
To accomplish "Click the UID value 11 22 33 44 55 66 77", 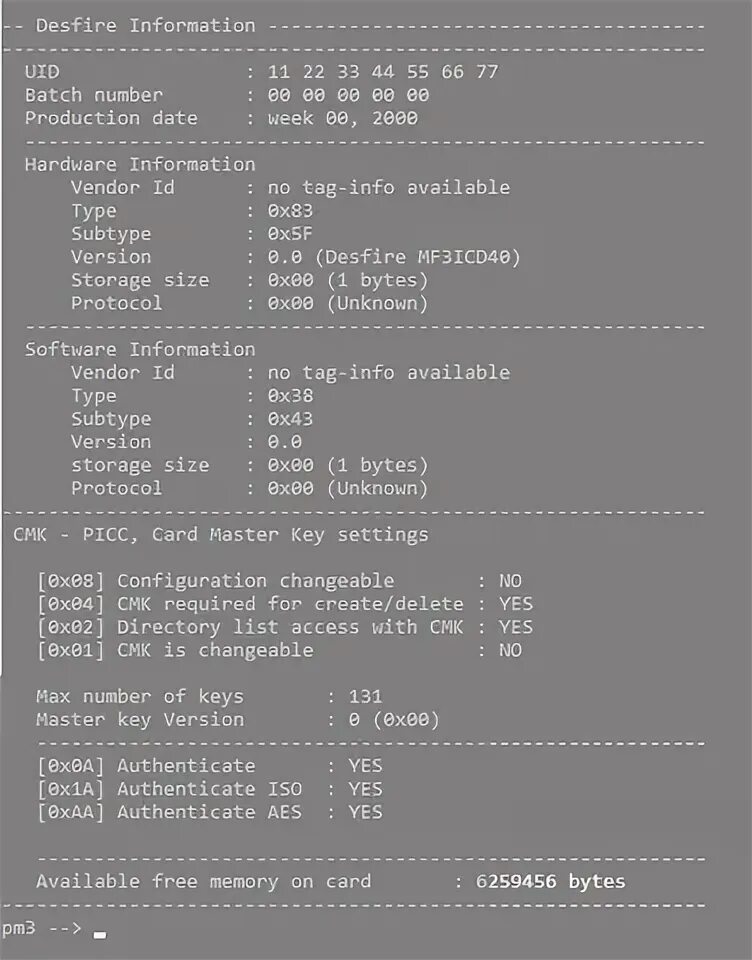I will click(382, 72).
